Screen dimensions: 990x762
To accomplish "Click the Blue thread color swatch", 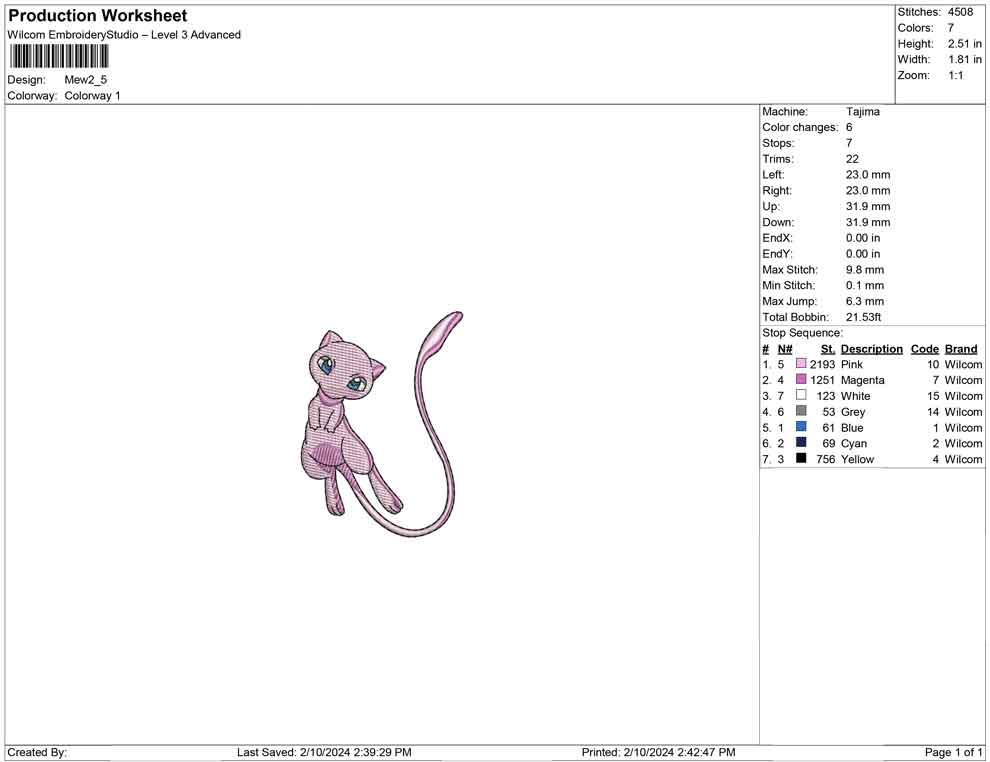I will (801, 427).
